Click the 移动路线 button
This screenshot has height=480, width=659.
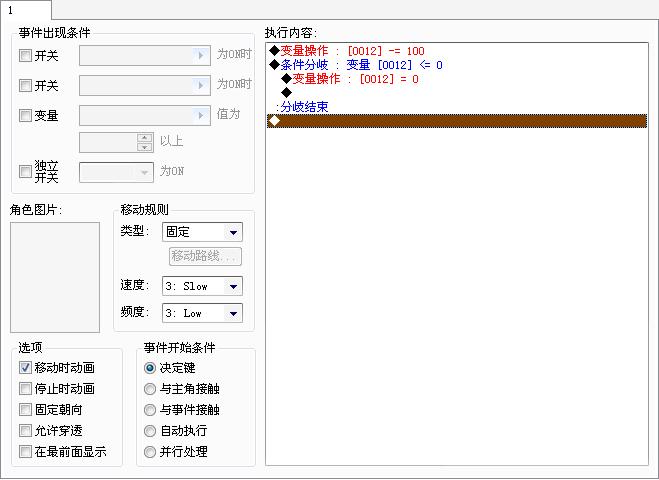tap(205, 256)
